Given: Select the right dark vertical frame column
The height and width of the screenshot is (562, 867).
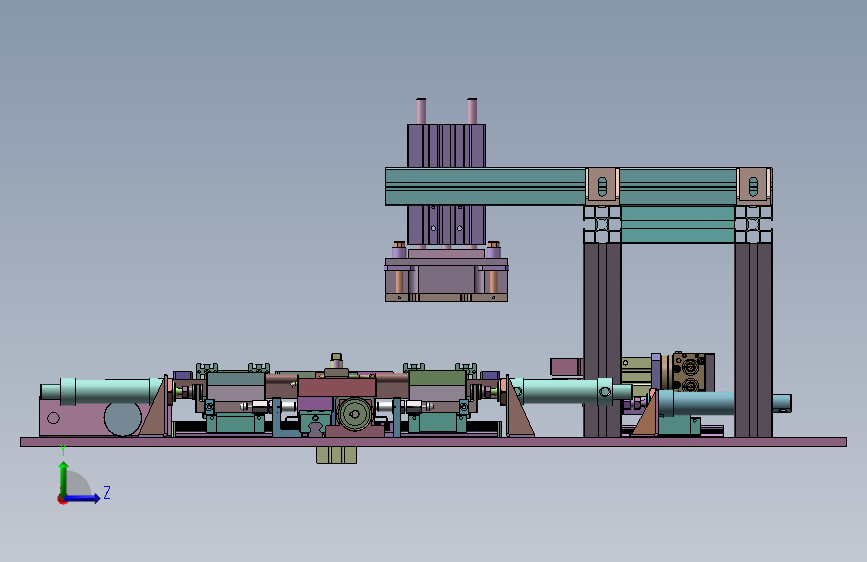Looking at the screenshot, I should click(753, 339).
